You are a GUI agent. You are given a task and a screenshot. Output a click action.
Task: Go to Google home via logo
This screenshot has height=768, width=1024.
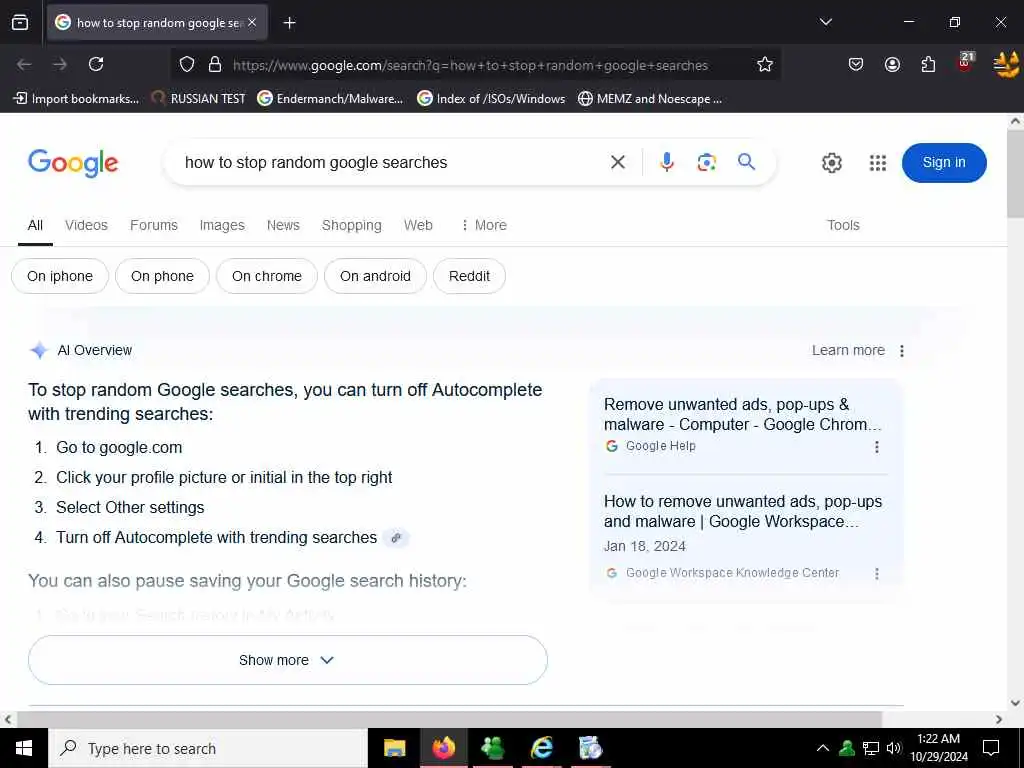pos(73,163)
